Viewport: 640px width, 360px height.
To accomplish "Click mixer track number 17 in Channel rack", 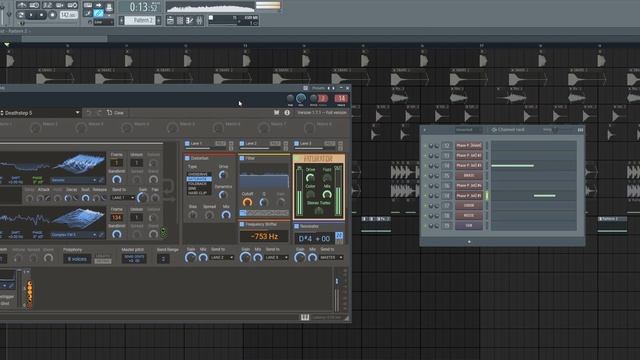I will pos(447,206).
